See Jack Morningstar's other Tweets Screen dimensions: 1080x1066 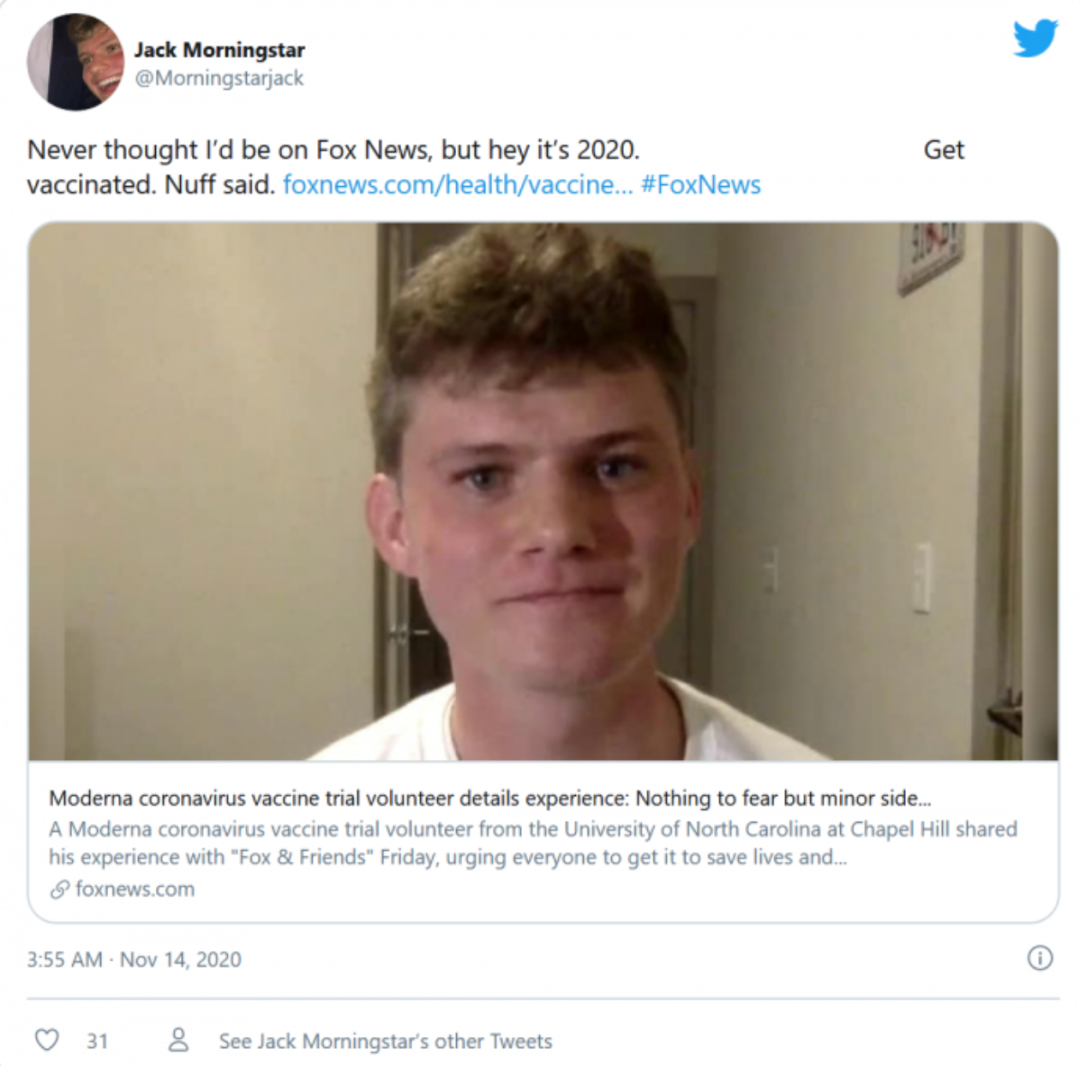click(386, 1041)
